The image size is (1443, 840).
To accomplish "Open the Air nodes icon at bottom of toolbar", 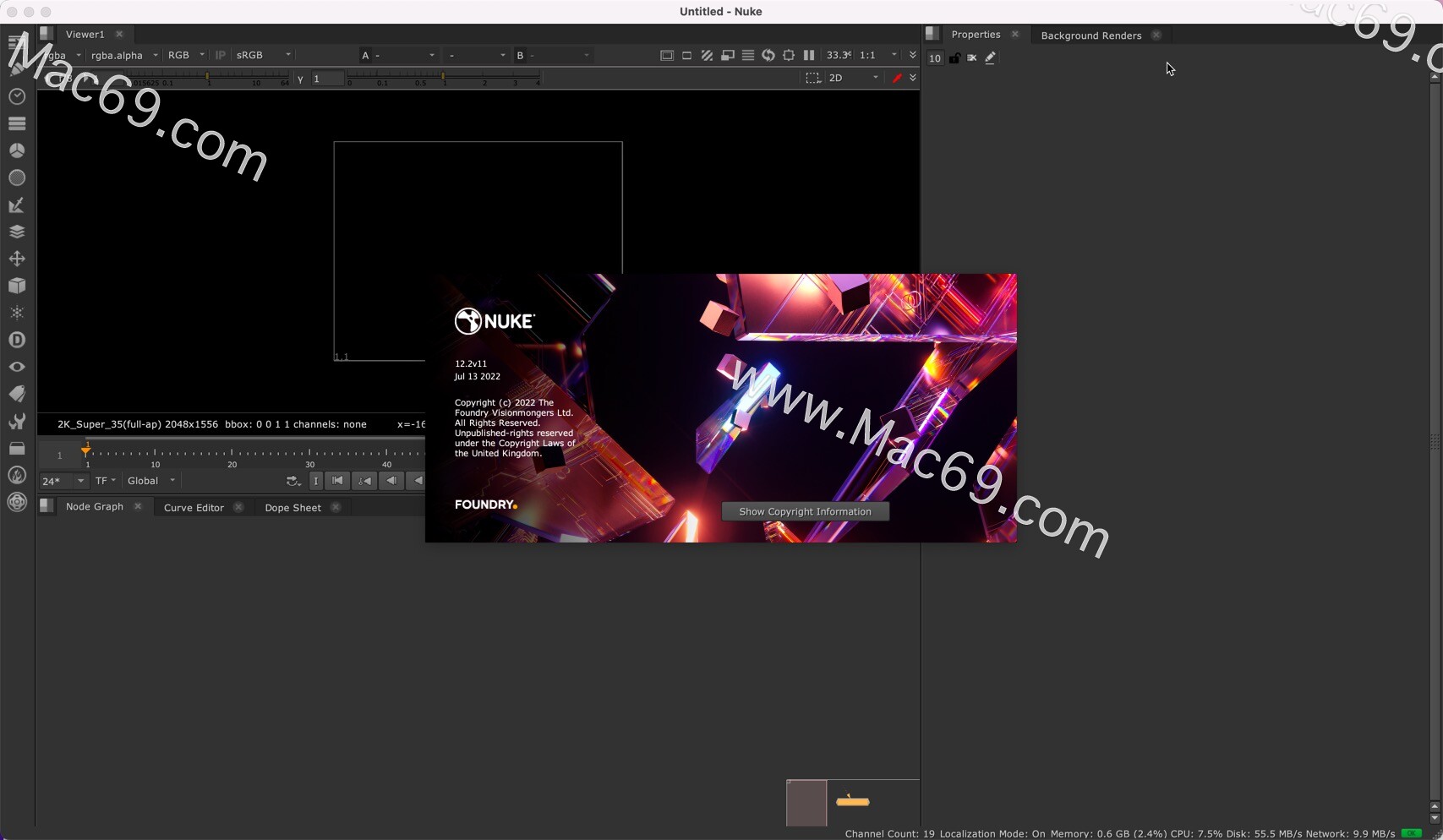I will 17,502.
